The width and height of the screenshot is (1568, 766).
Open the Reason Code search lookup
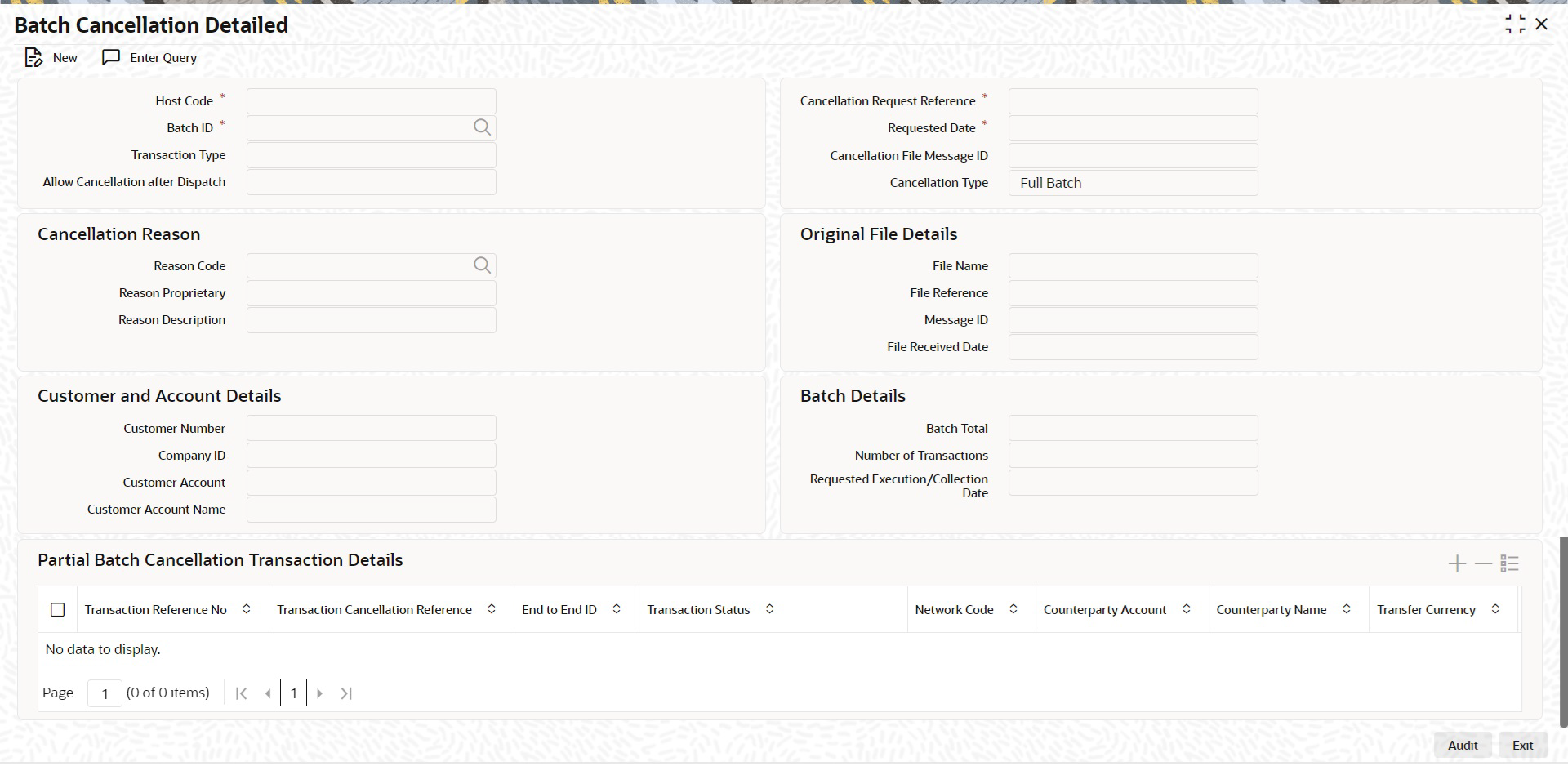tap(483, 265)
